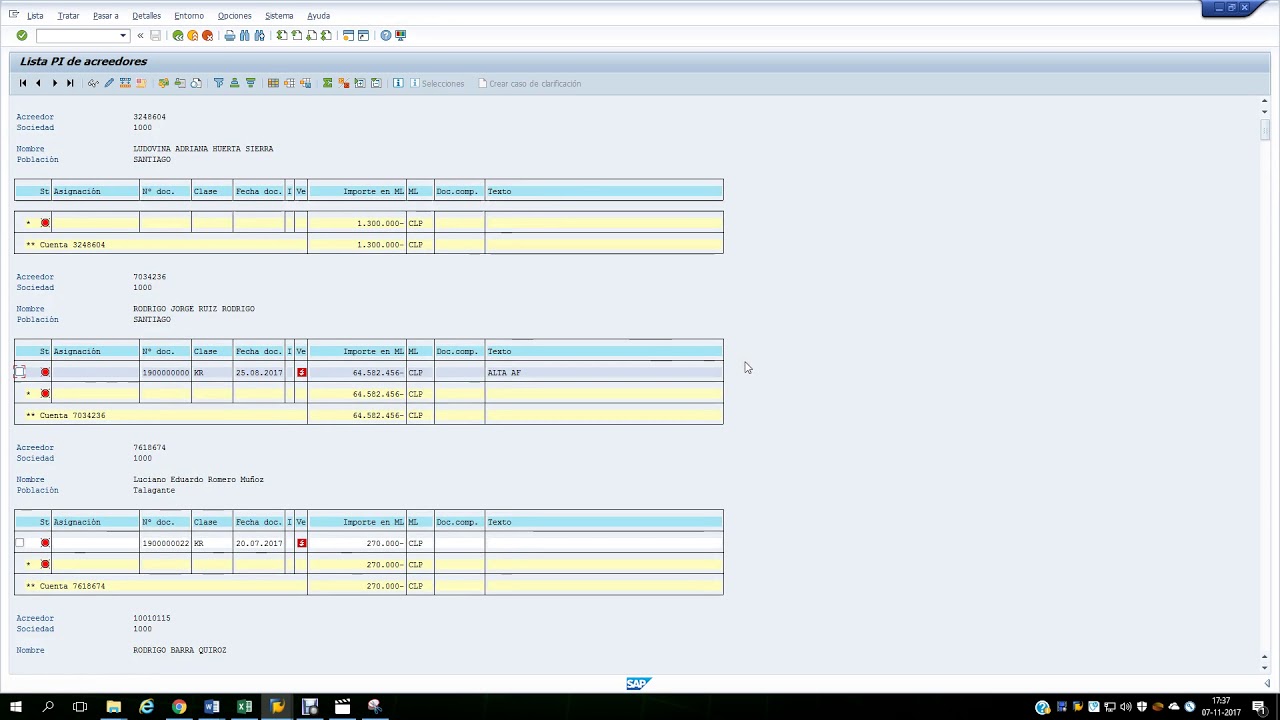
Task: Open the Detalles menu
Action: click(x=146, y=16)
